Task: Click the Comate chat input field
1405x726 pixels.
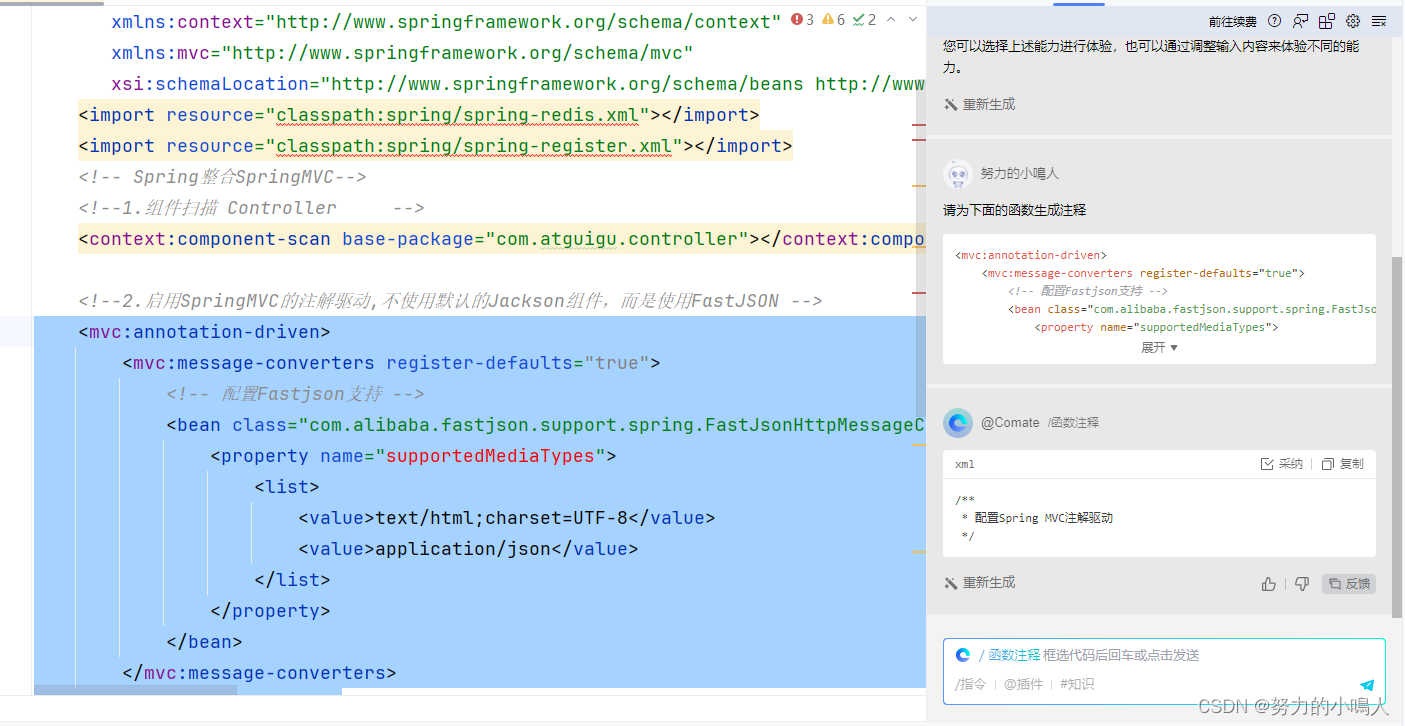Action: 1164,670
